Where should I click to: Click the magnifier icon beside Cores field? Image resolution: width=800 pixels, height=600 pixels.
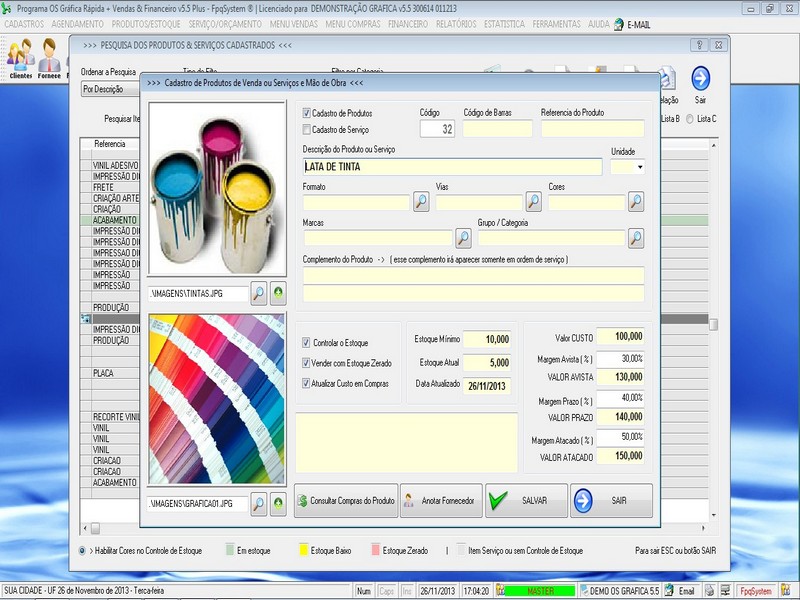(636, 202)
